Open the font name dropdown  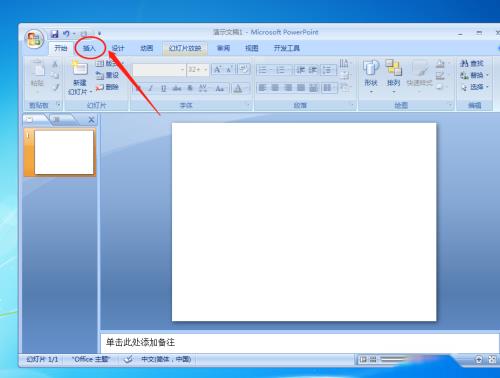coord(182,70)
